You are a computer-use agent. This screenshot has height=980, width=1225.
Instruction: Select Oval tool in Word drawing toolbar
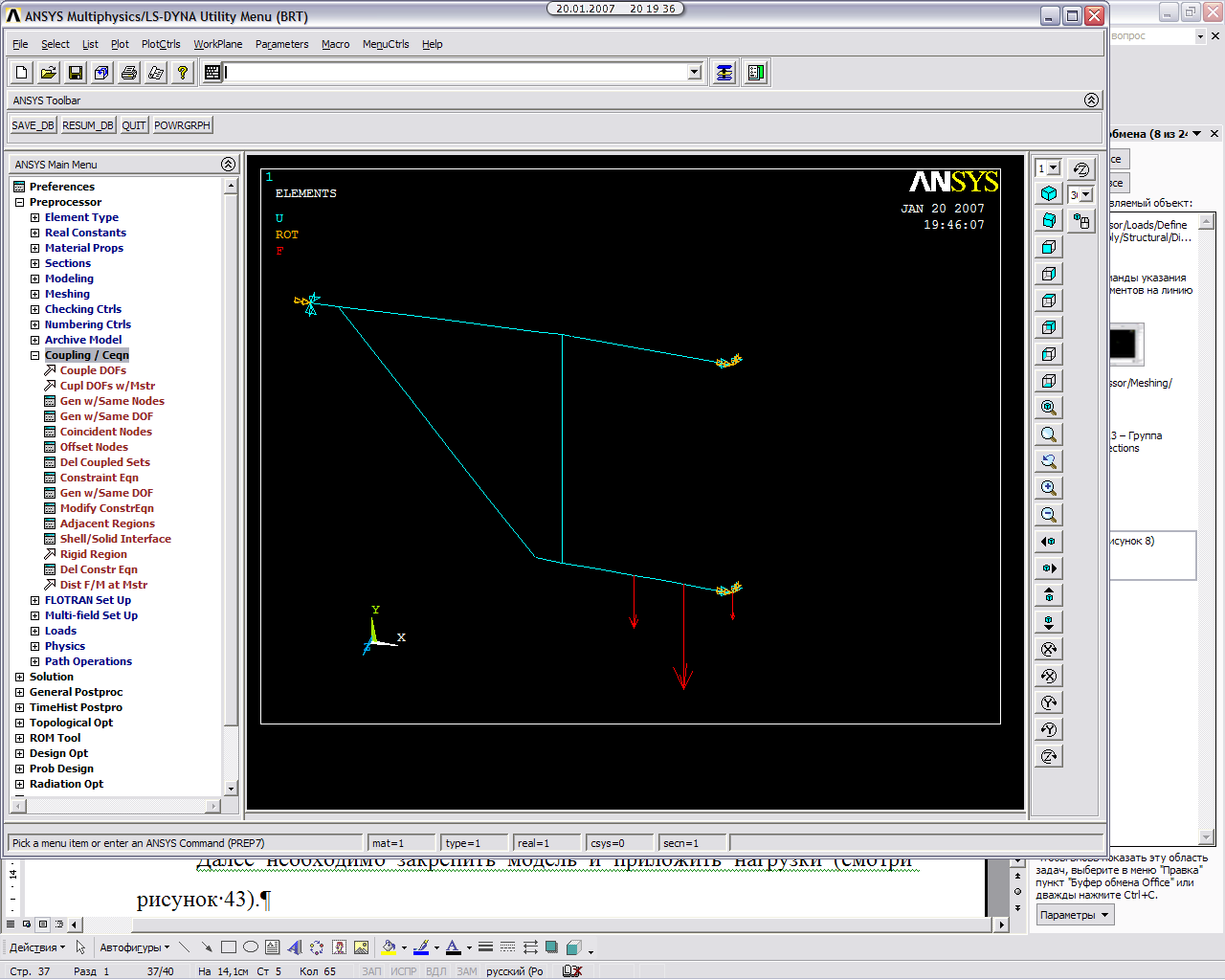coord(251,947)
